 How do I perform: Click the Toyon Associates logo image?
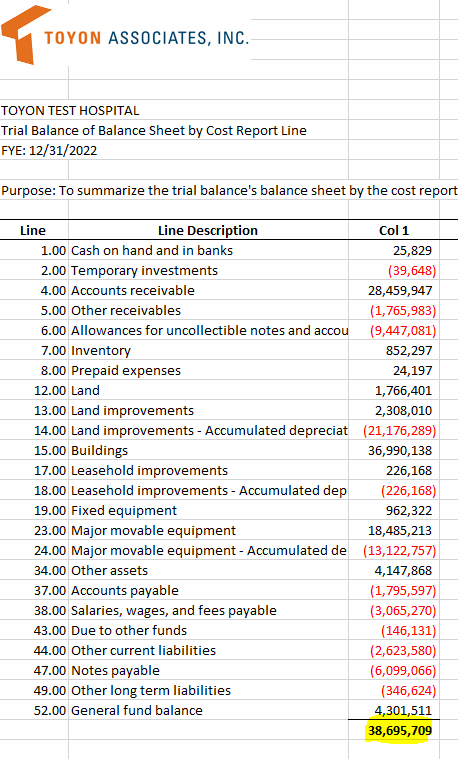125,35
